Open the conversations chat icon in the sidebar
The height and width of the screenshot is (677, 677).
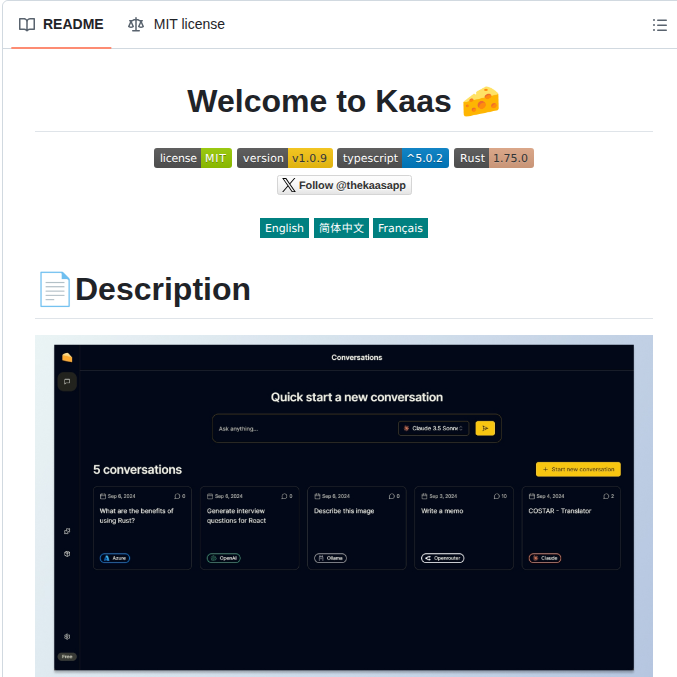pos(67,381)
